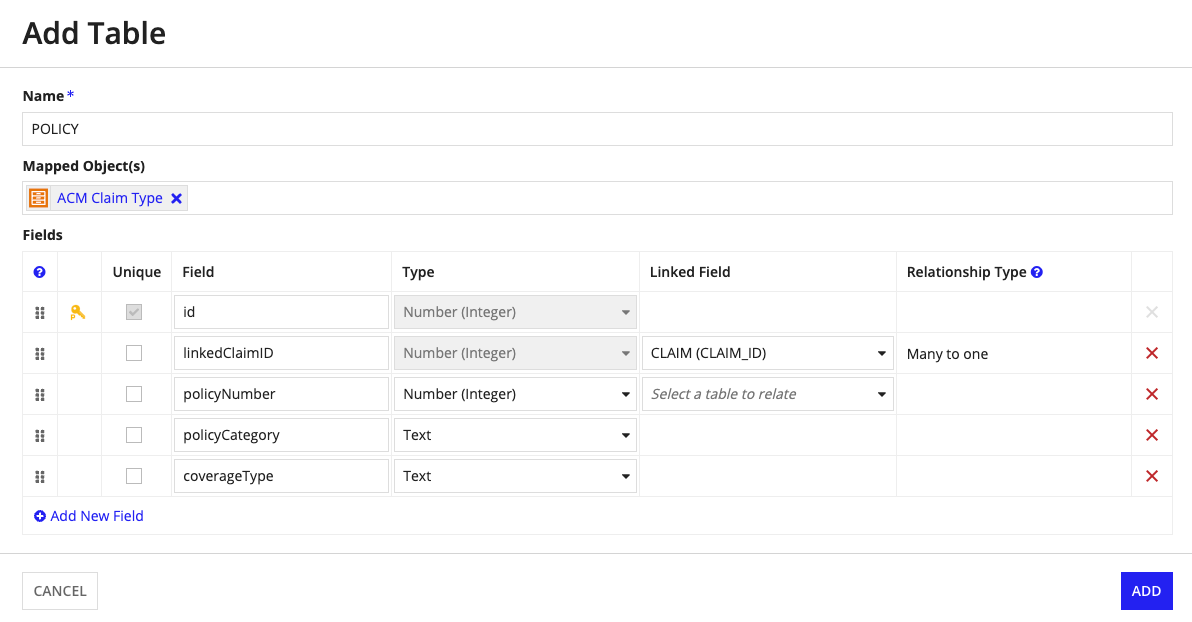Remove the ACM Claim Type mapped object
The height and width of the screenshot is (622, 1192).
177,197
